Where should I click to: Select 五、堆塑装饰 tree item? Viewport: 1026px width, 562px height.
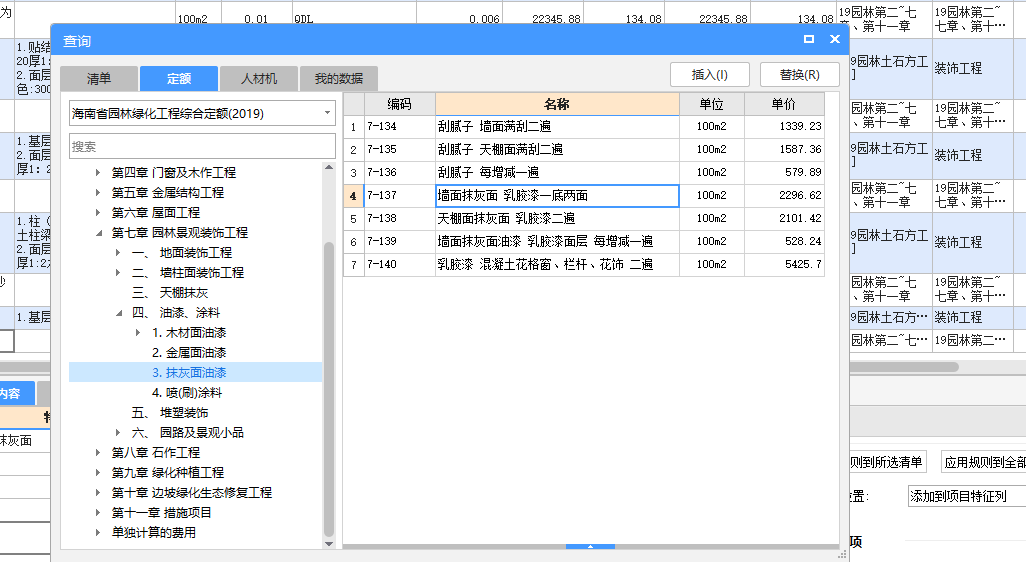170,413
